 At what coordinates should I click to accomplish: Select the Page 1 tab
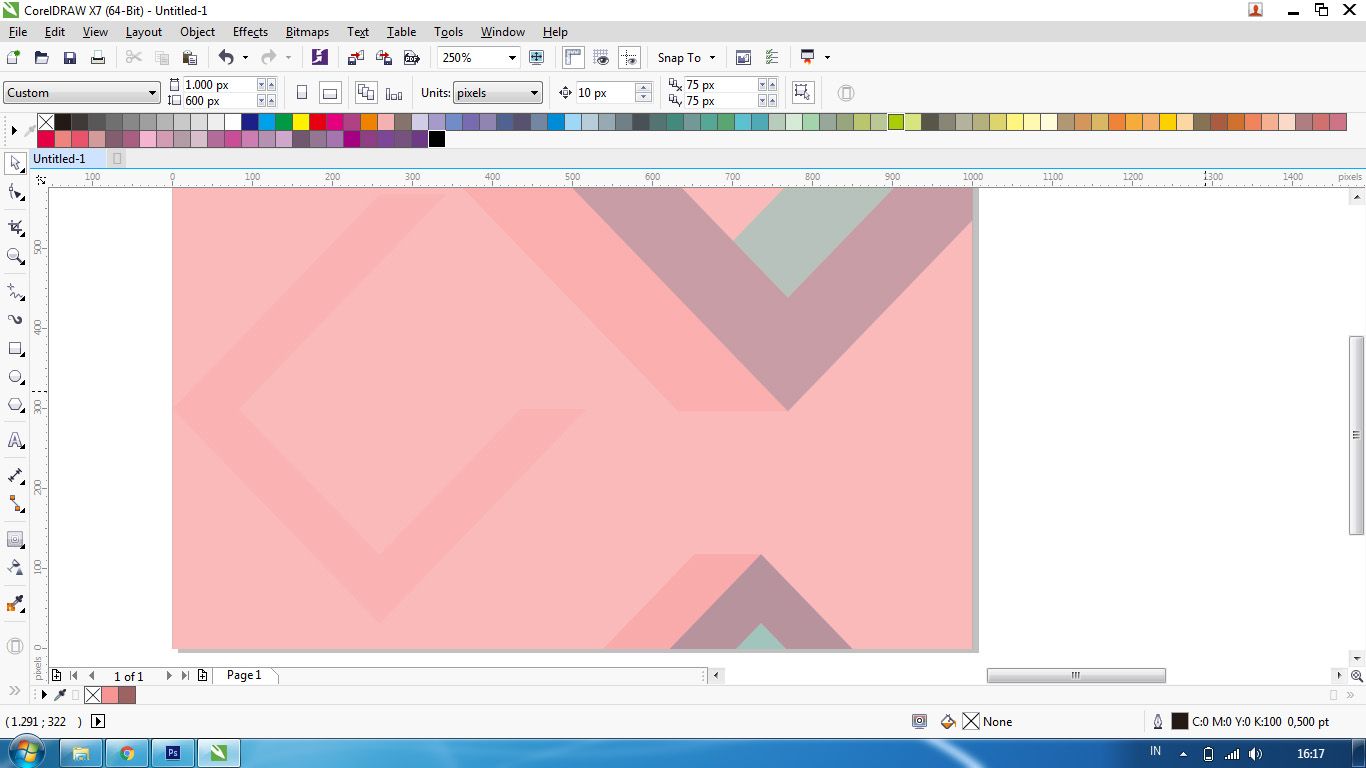[244, 676]
